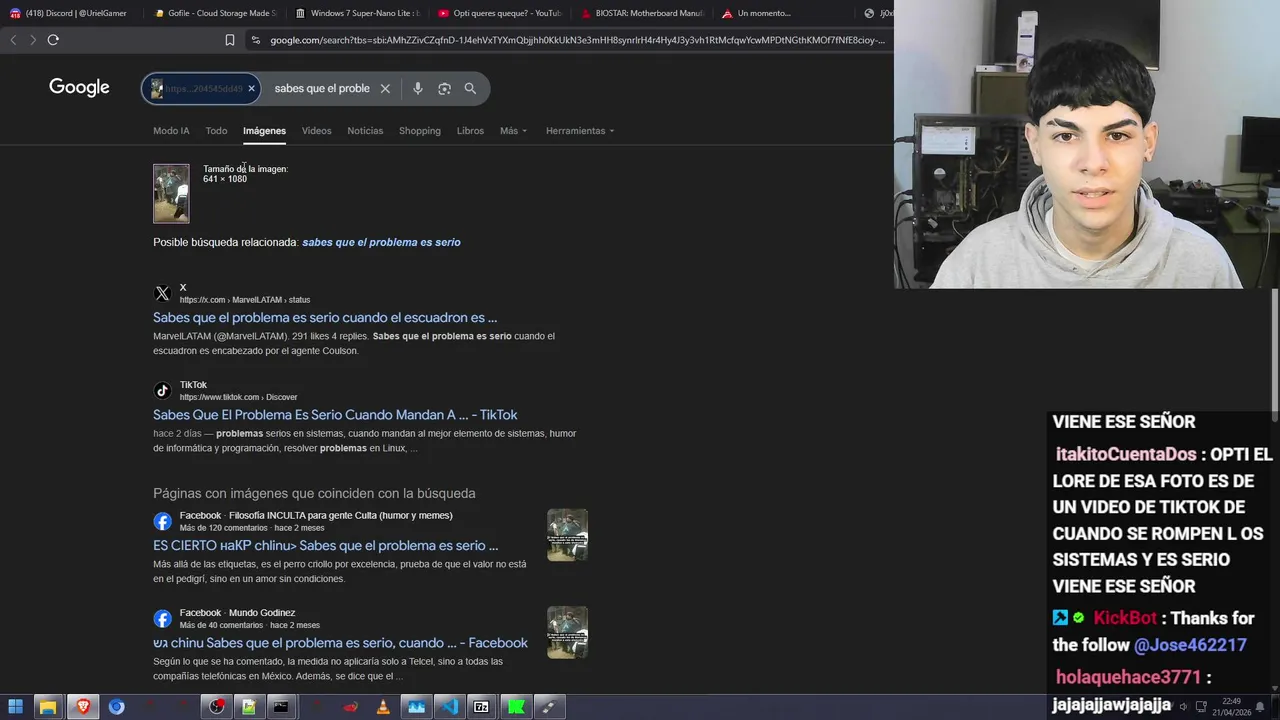Expand the Herramientas dropdown
The width and height of the screenshot is (1280, 720).
click(580, 131)
